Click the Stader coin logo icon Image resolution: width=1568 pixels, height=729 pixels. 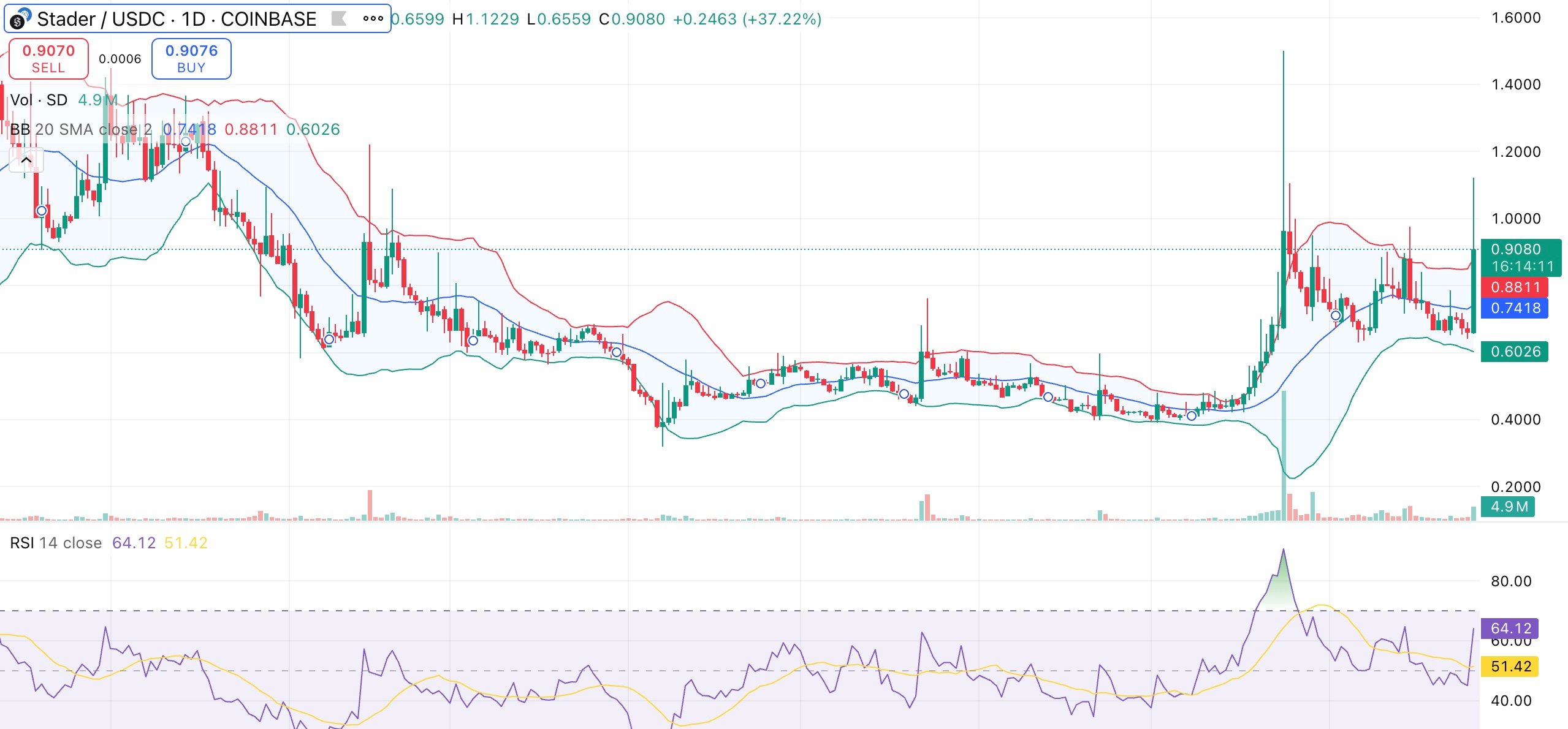click(x=21, y=20)
